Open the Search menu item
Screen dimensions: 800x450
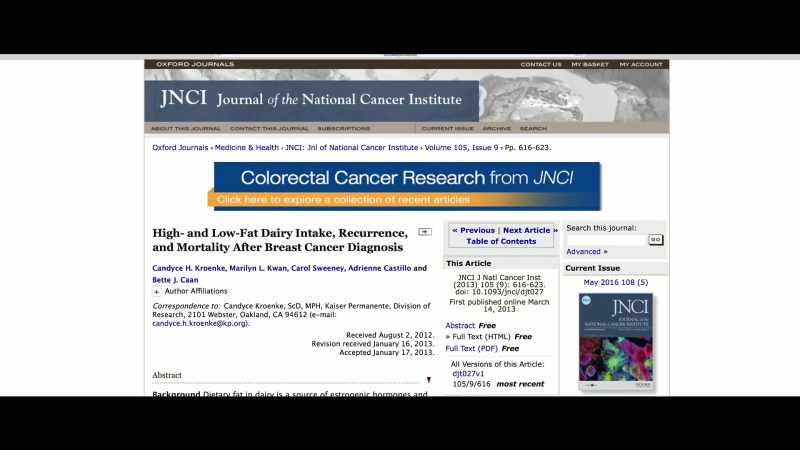533,129
